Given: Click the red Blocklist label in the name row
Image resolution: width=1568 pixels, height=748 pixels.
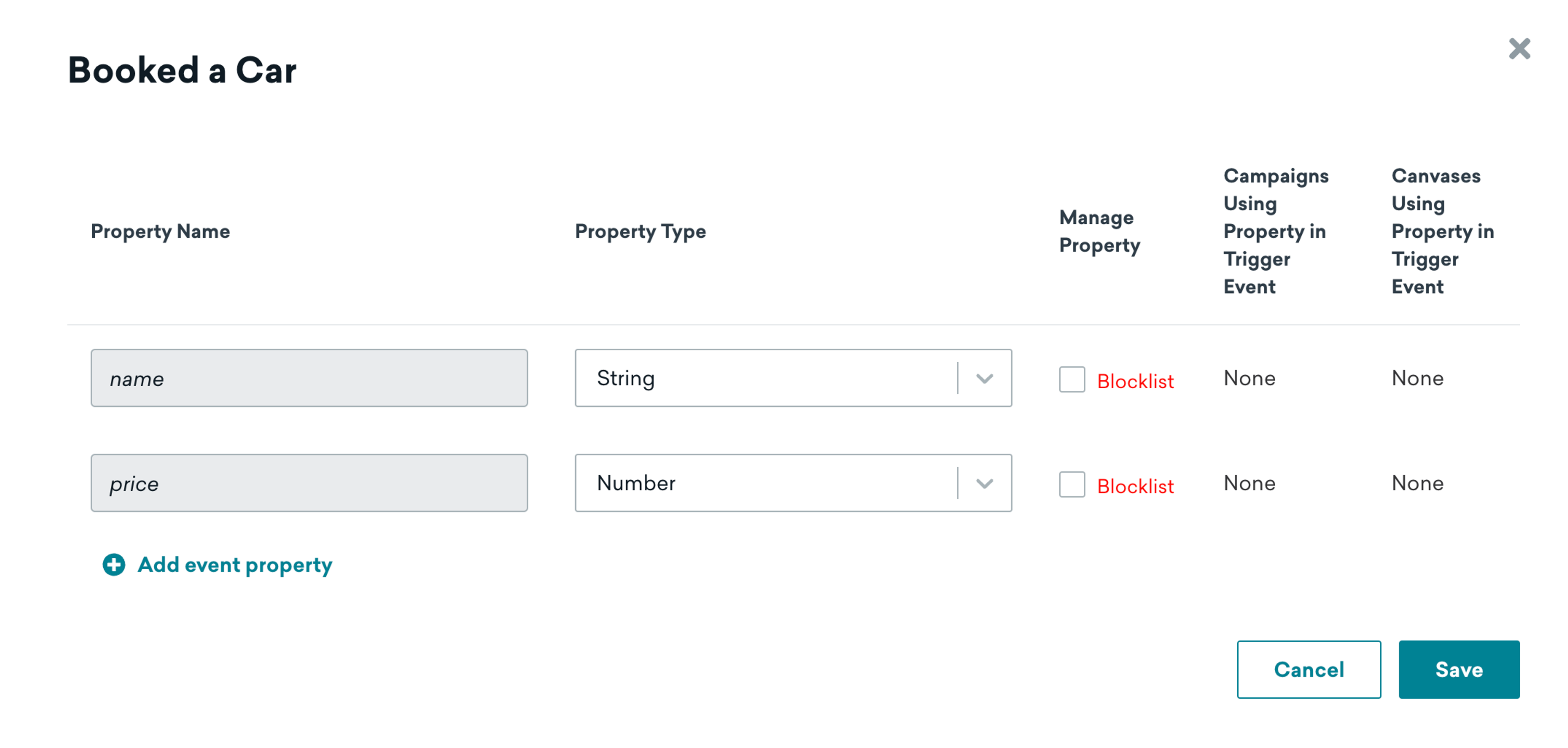Looking at the screenshot, I should pyautogui.click(x=1135, y=382).
